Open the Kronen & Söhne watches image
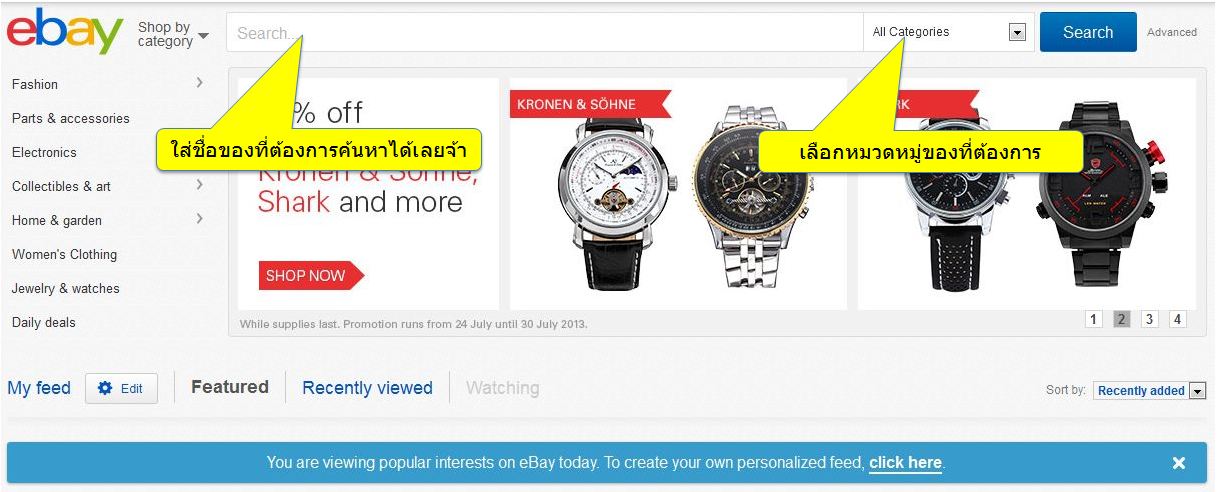This screenshot has height=492, width=1217. (678, 194)
